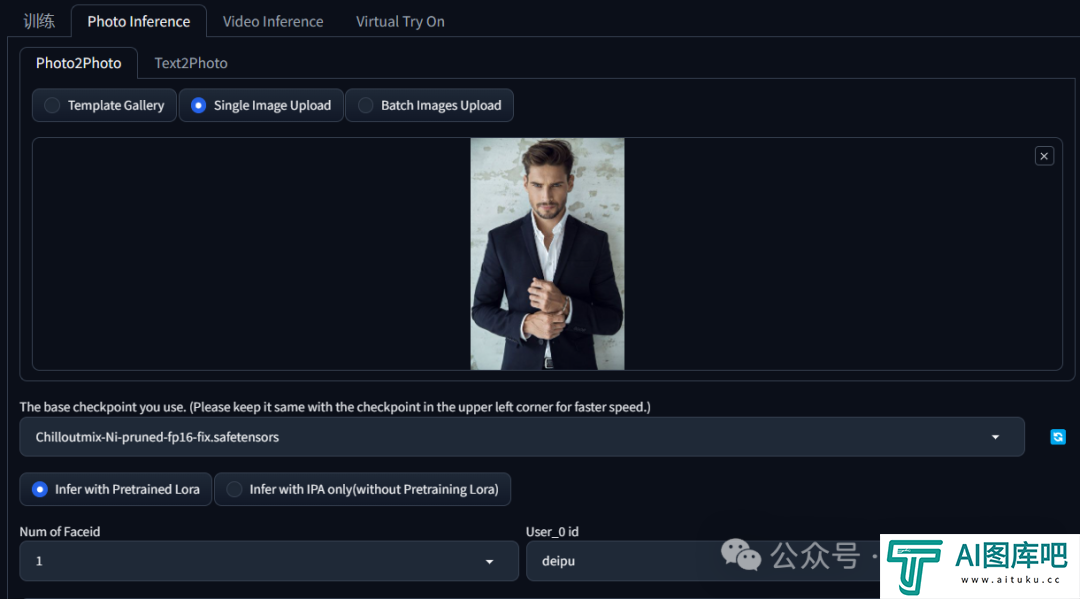Viewport: 1080px width, 599px height.
Task: Click the checkpoint dropdown arrow
Action: click(995, 437)
